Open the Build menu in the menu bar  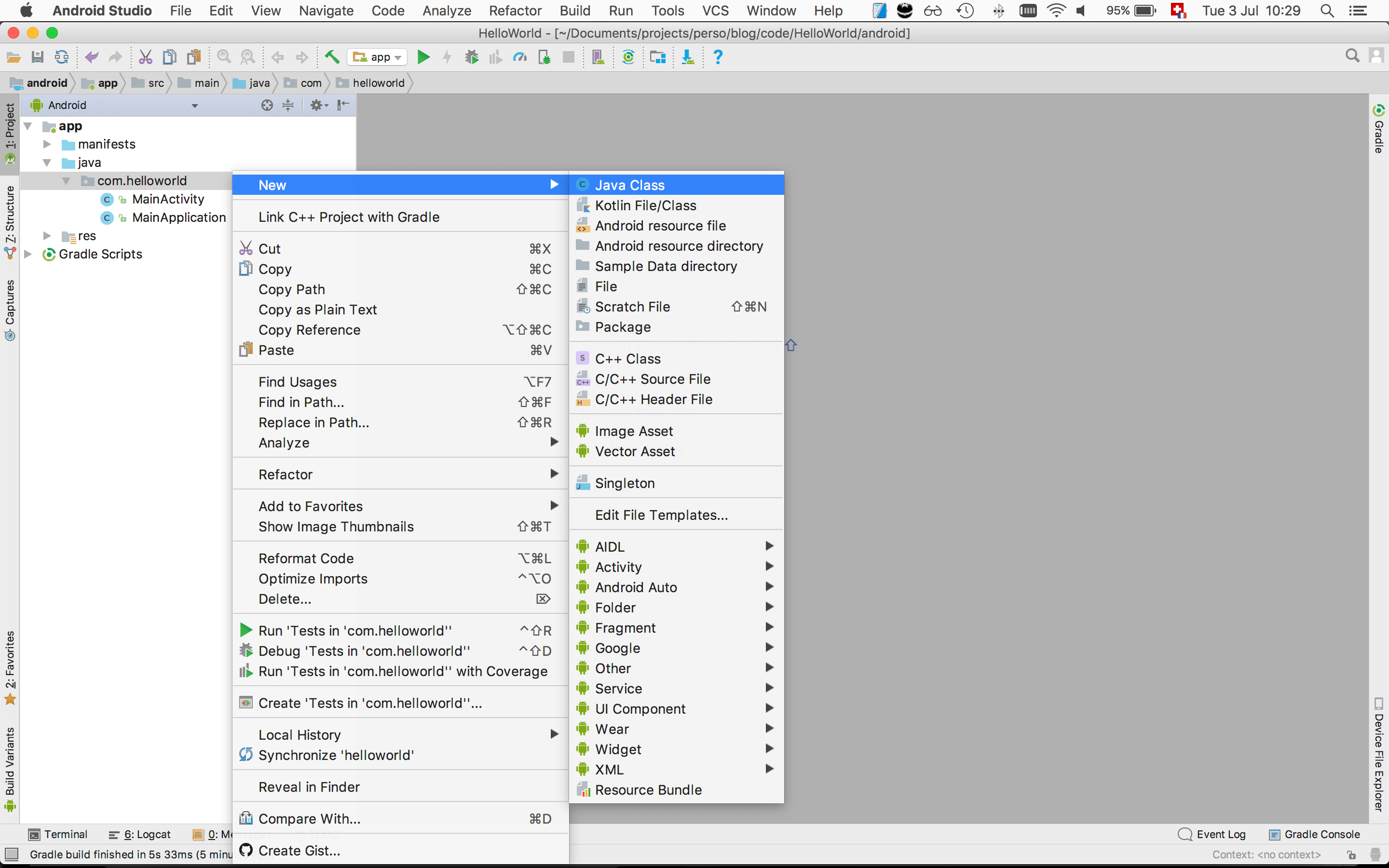pos(575,10)
